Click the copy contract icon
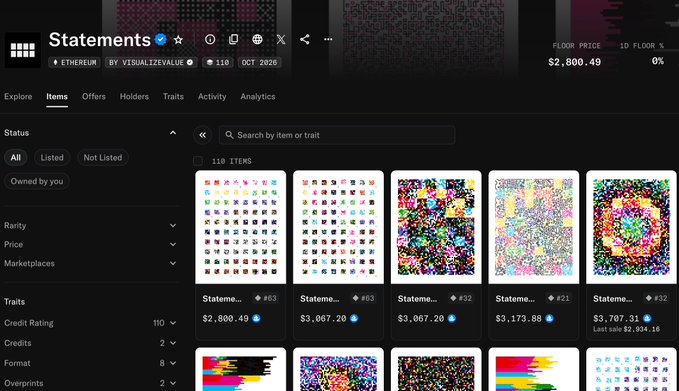The image size is (679, 391). coord(233,39)
